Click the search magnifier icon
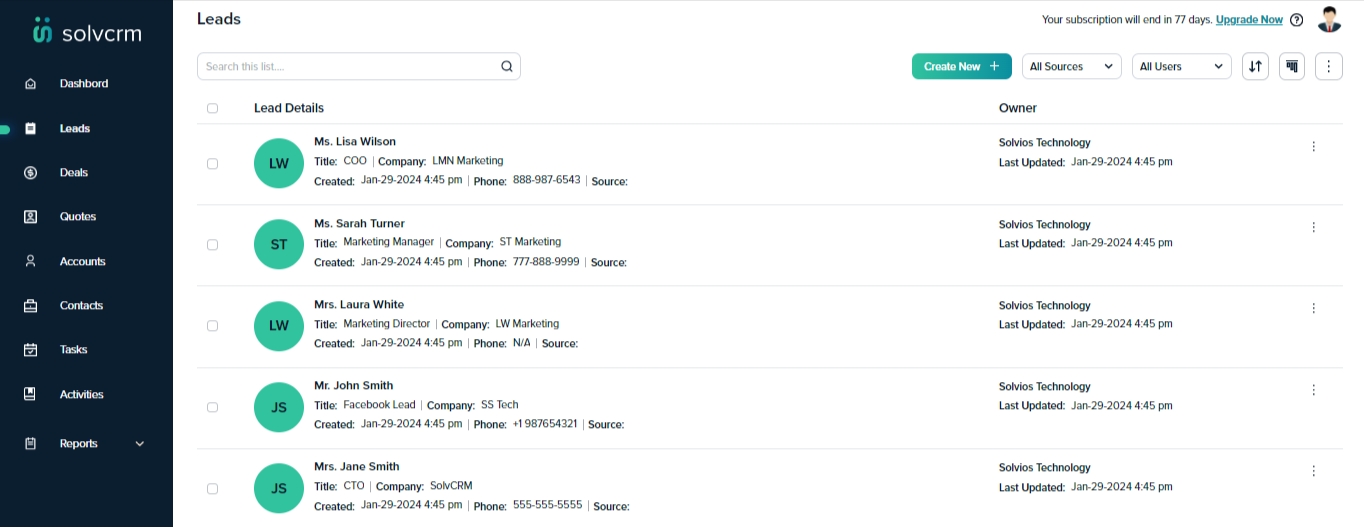Viewport: 1364px width, 527px height. coord(507,67)
